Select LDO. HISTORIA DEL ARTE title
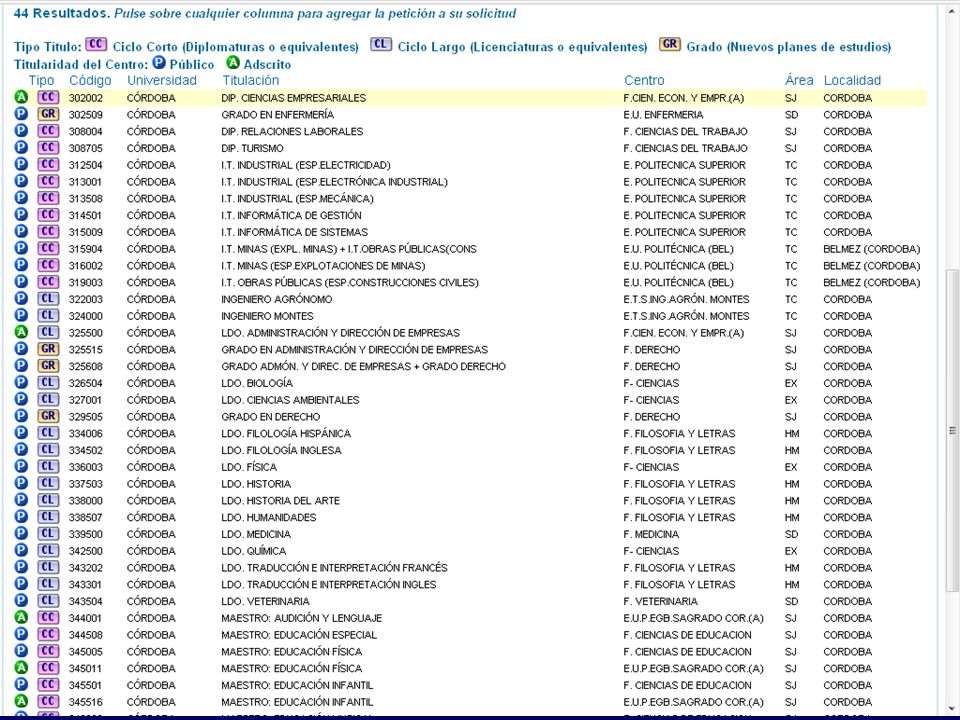 (280, 500)
